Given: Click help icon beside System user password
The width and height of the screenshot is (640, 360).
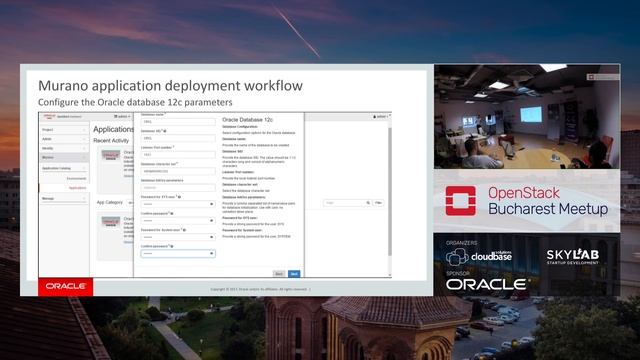Looking at the screenshot, I should [x=184, y=230].
